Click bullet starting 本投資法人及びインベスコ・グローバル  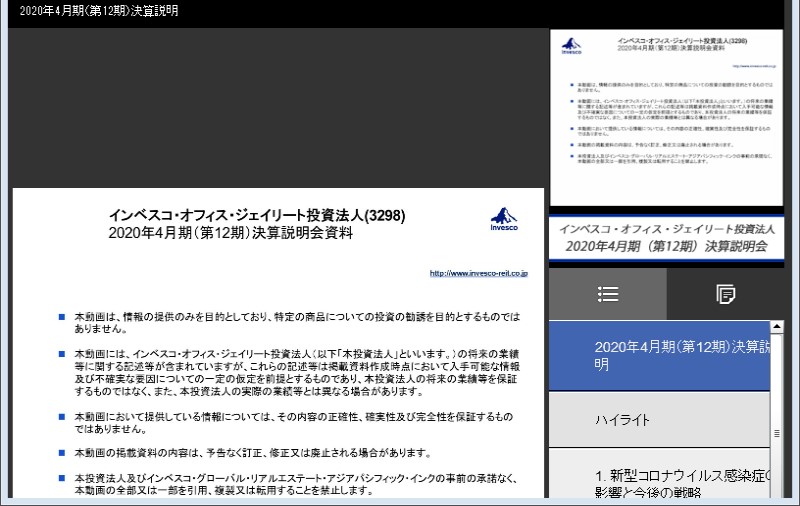296,484
